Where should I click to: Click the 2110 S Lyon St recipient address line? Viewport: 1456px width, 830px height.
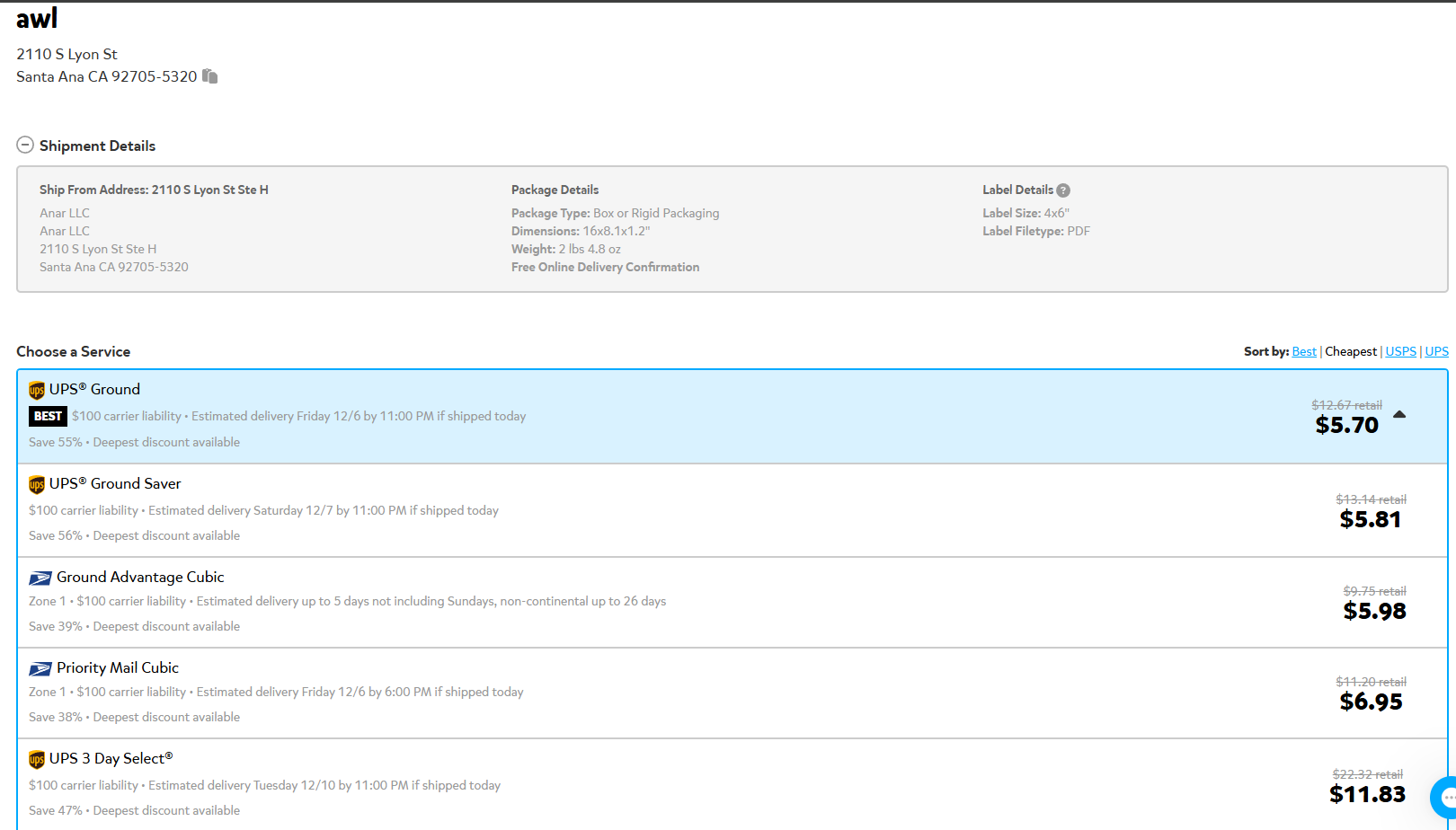pos(67,54)
